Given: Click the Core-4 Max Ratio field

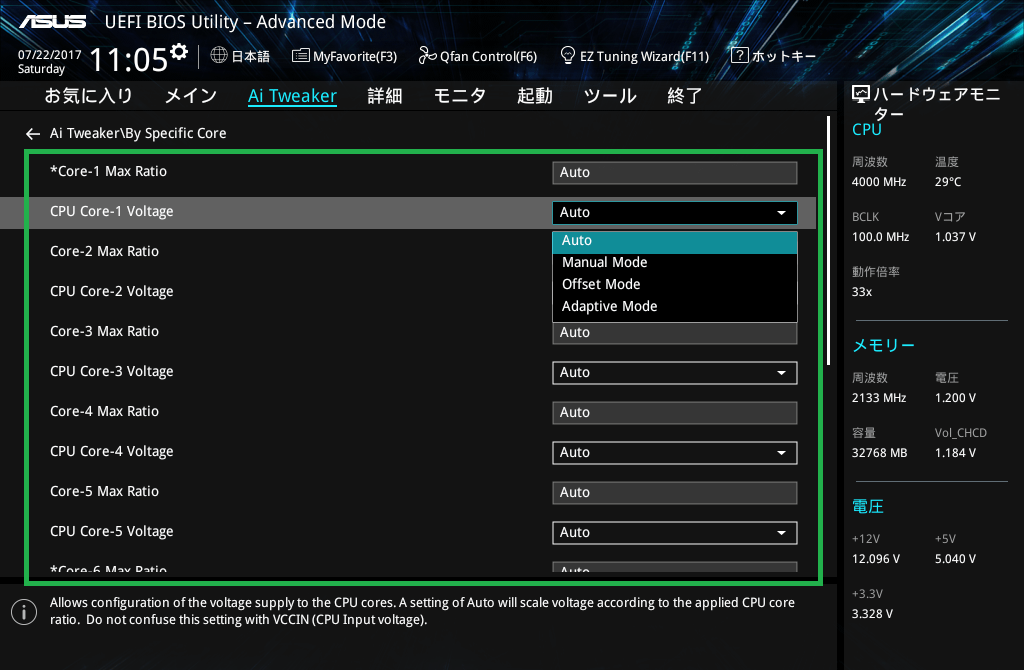Looking at the screenshot, I should [x=675, y=413].
